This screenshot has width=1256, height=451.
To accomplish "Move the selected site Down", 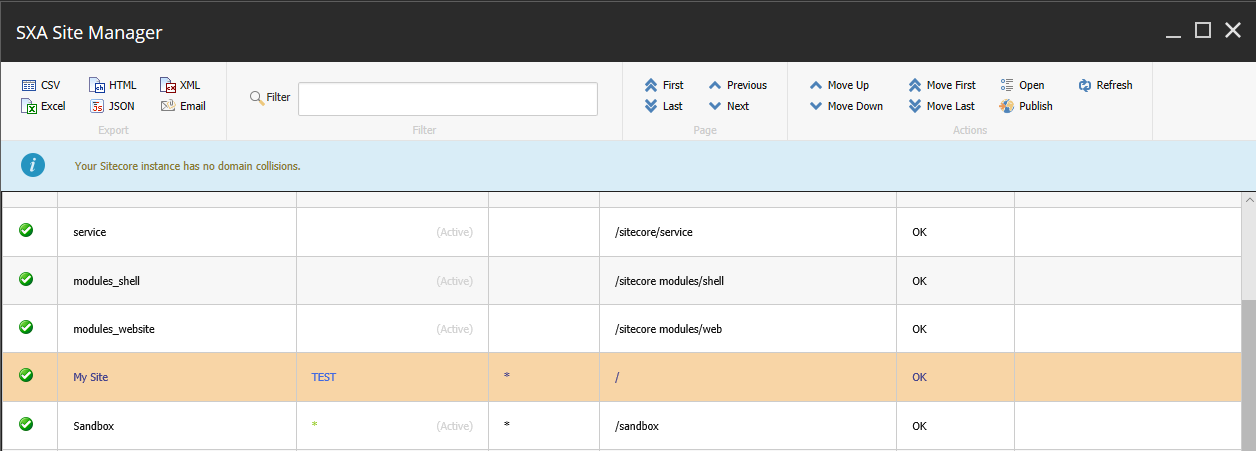I will pos(846,106).
